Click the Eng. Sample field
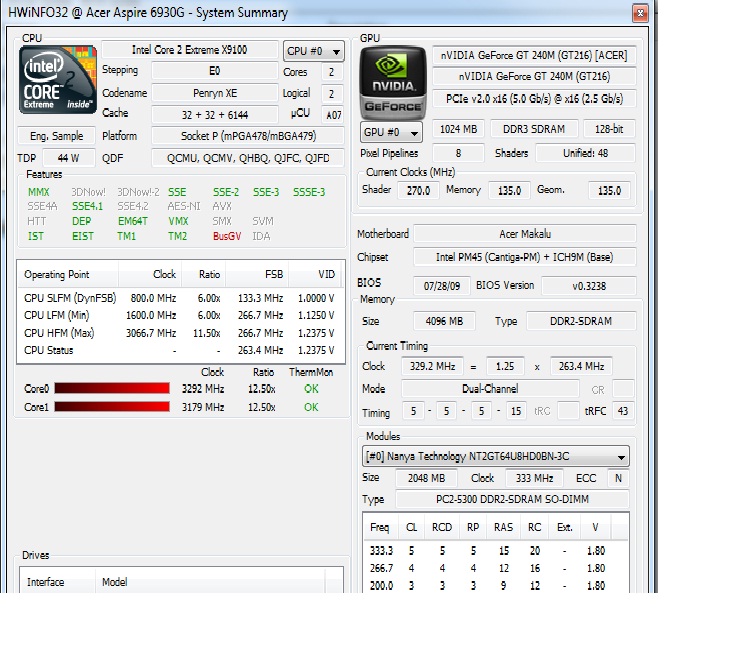Image resolution: width=735 pixels, height=658 pixels. tap(56, 136)
